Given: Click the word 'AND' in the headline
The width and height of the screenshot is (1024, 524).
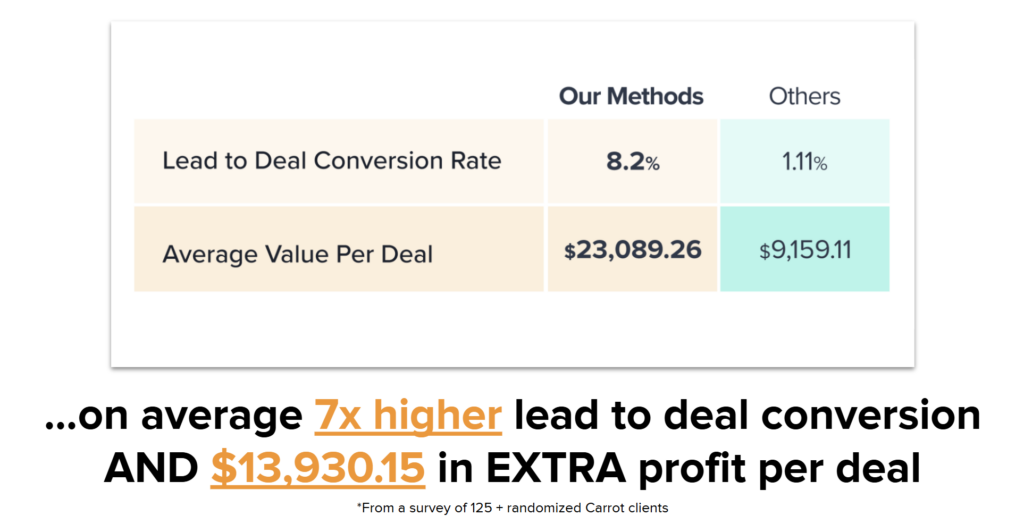Looking at the screenshot, I should click(x=152, y=468).
